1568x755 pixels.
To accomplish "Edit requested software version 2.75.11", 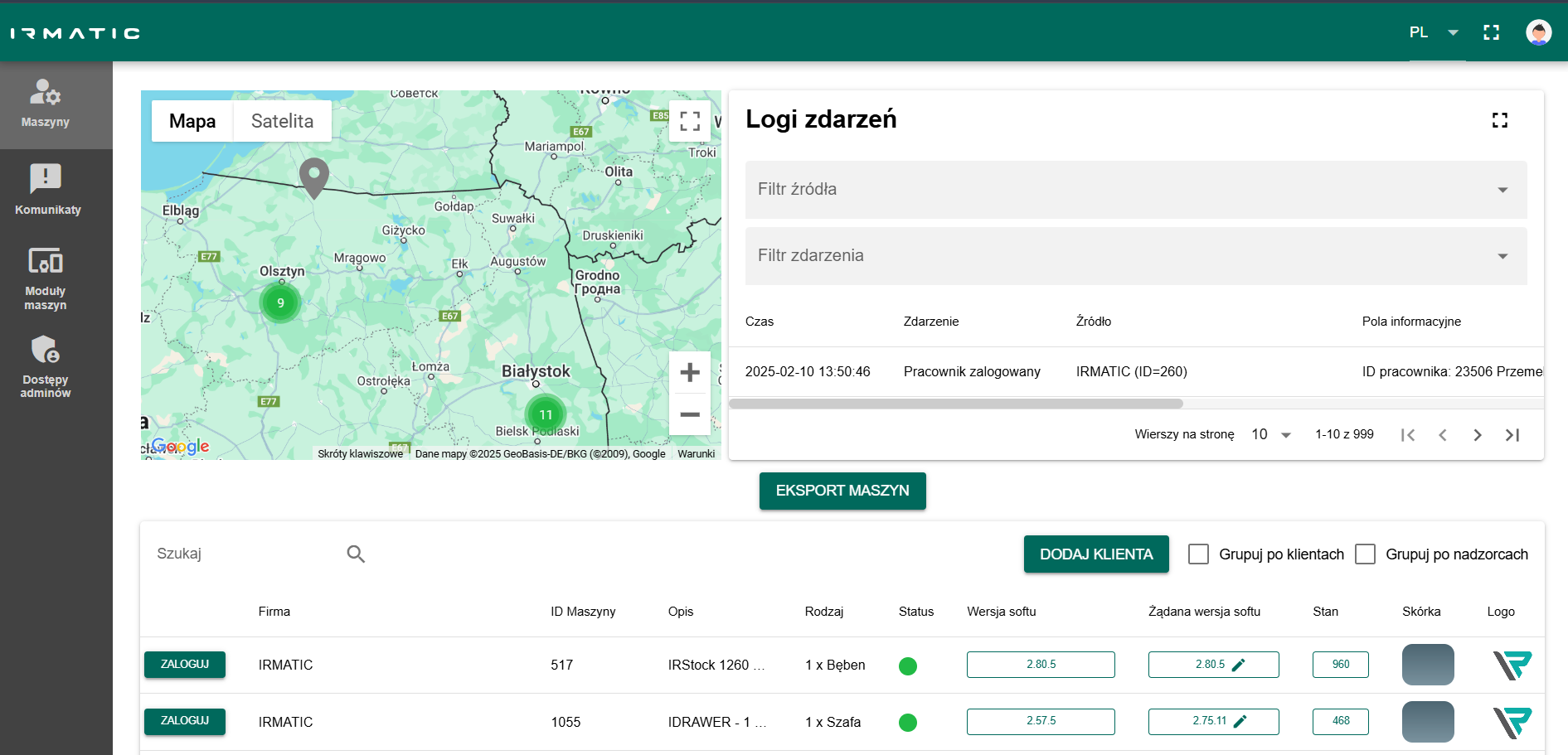I will tap(1240, 721).
